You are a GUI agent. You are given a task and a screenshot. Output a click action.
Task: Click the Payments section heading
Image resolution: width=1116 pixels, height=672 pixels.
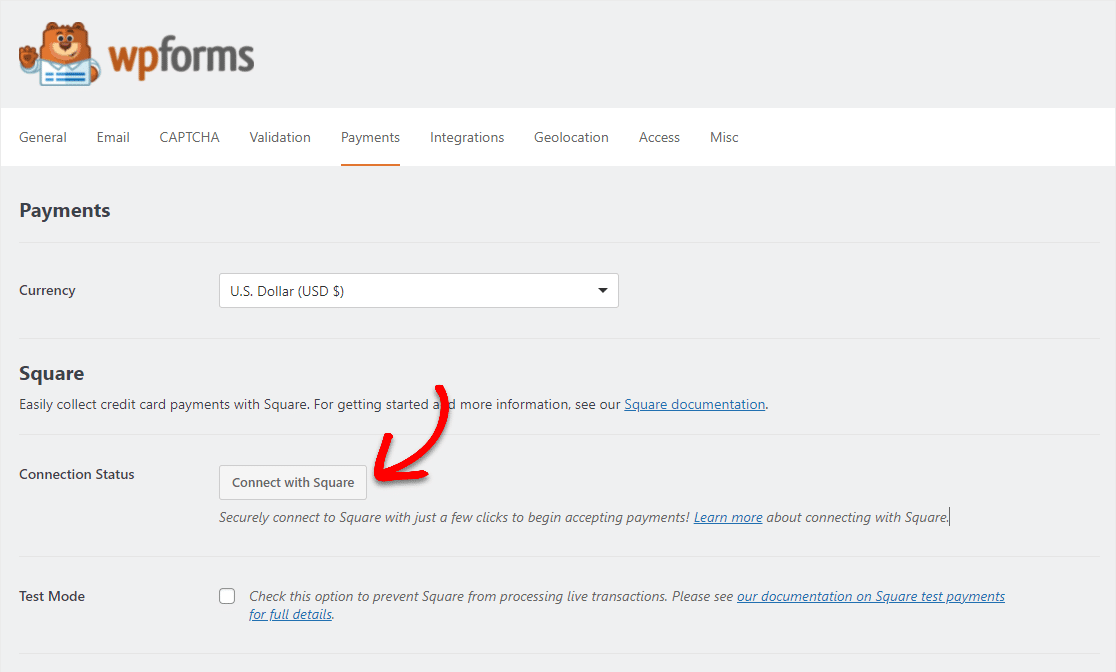tap(65, 211)
